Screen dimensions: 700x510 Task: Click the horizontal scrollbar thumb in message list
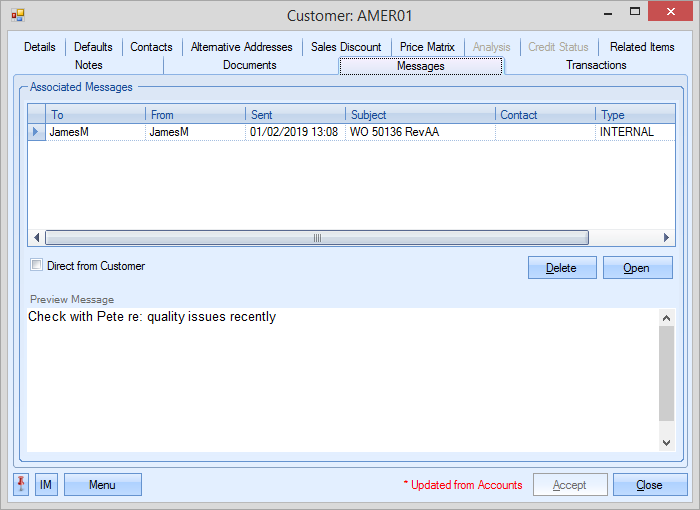pyautogui.click(x=317, y=238)
